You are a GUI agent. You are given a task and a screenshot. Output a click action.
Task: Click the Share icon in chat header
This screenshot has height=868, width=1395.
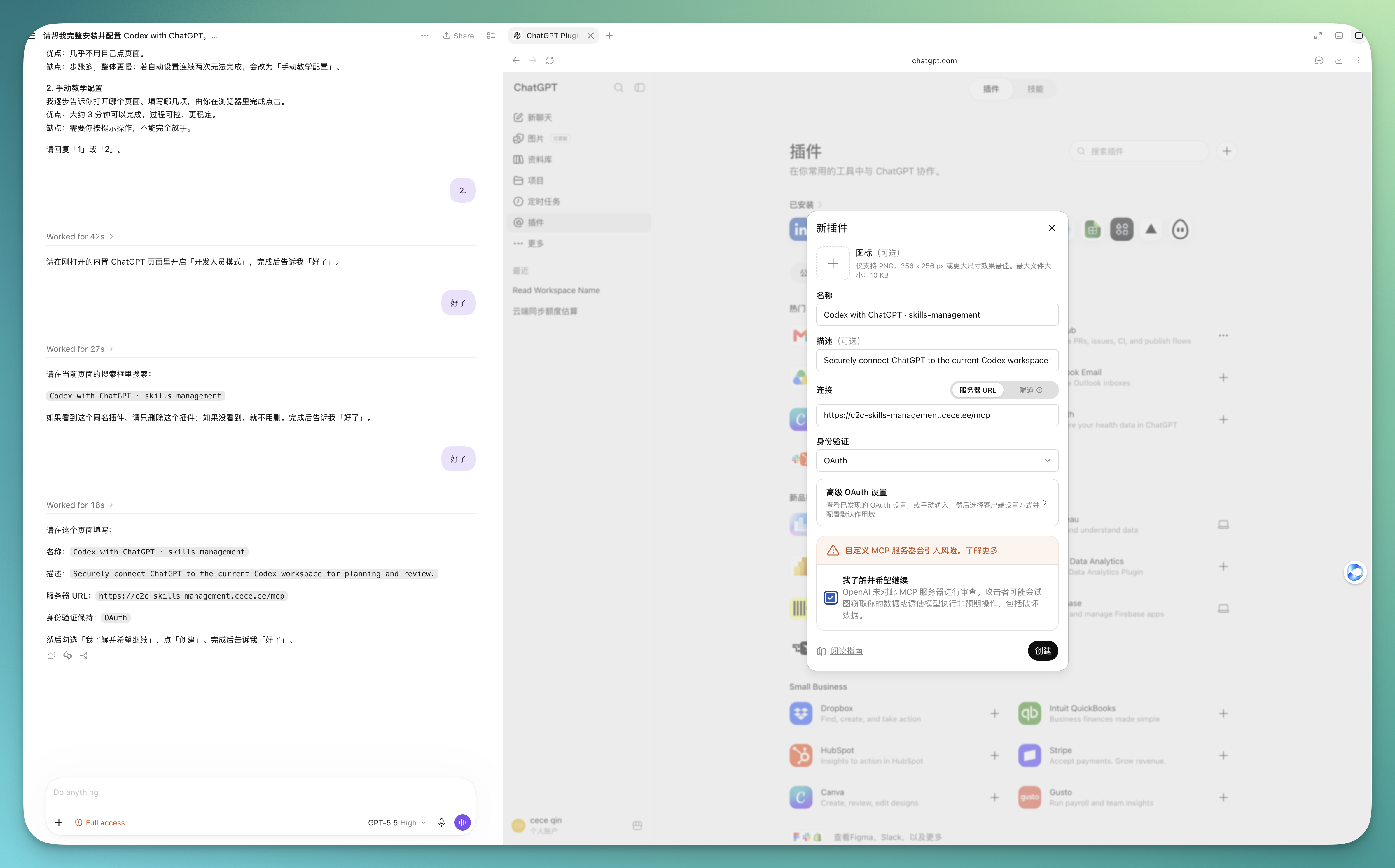[458, 36]
